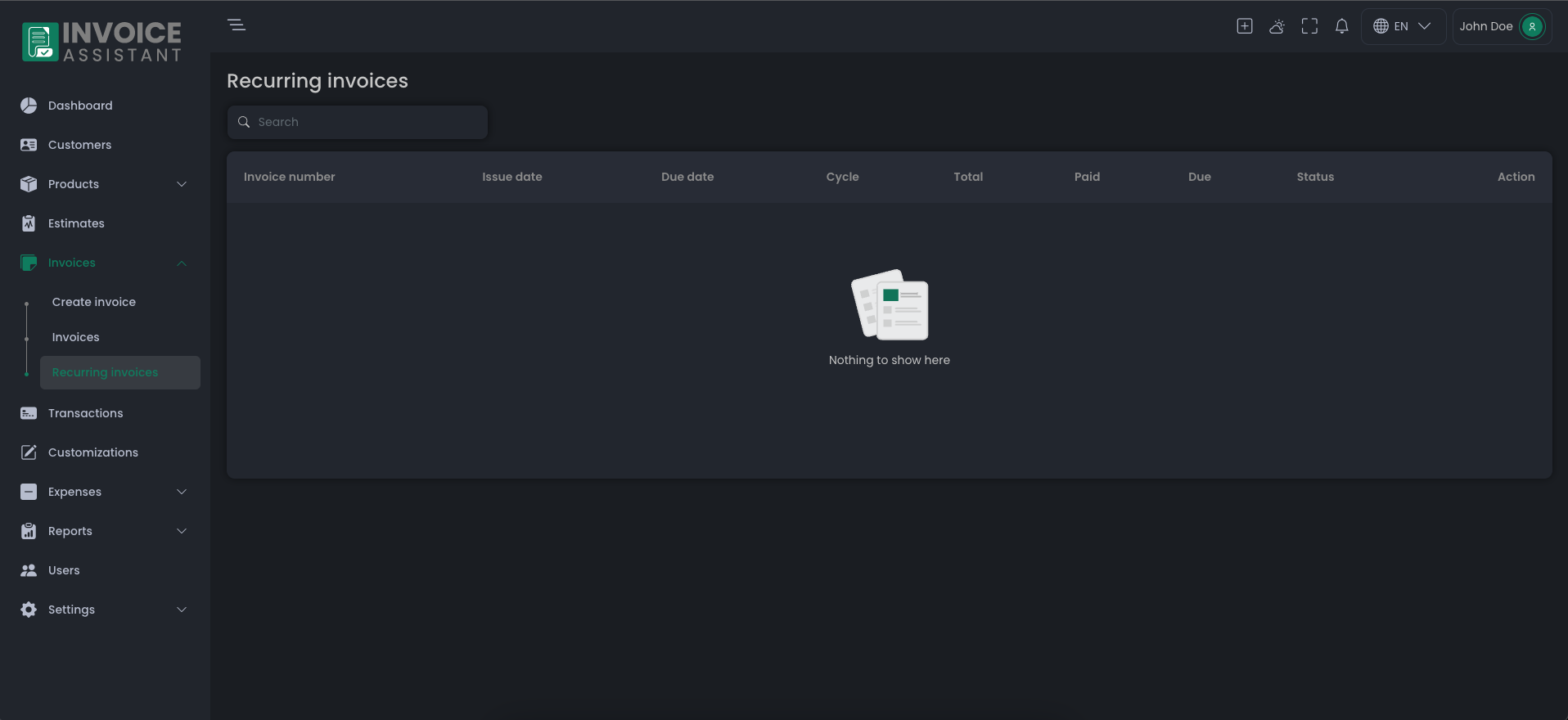Collapse the Invoices submenu chevron
Image resolution: width=1568 pixels, height=720 pixels.
tap(182, 263)
